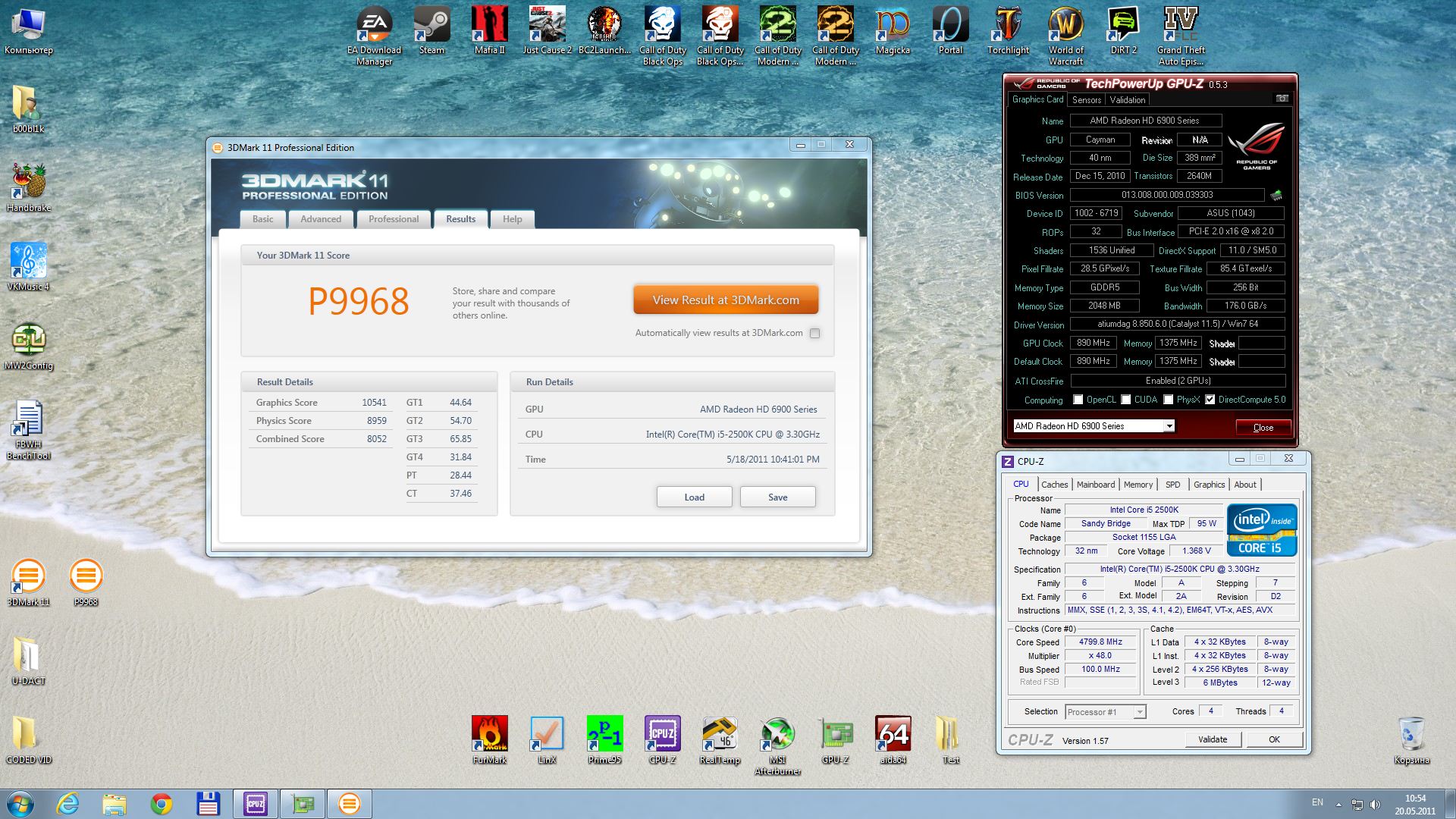Open the GPU-Z desktop shortcut

(835, 740)
